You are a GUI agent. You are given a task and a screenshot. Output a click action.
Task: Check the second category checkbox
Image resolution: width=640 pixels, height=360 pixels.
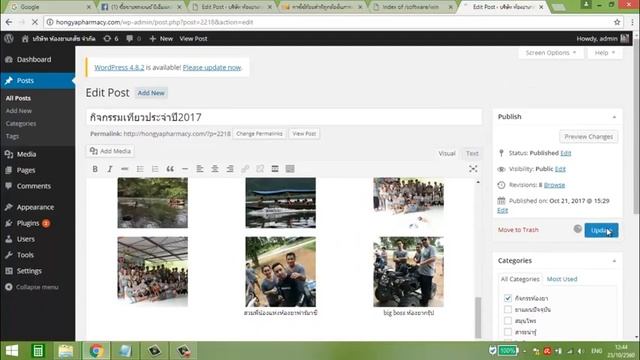pyautogui.click(x=508, y=309)
